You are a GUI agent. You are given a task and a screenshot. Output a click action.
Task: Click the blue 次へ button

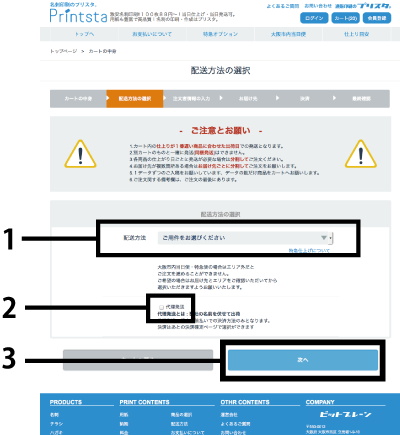coord(303,360)
